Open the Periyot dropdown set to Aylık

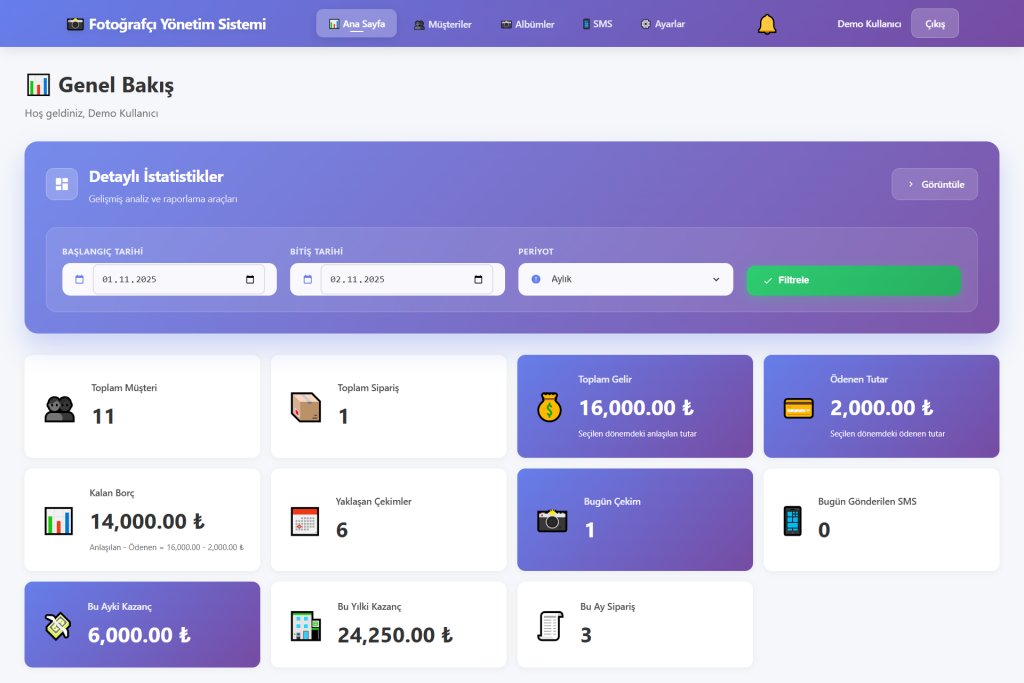click(625, 280)
